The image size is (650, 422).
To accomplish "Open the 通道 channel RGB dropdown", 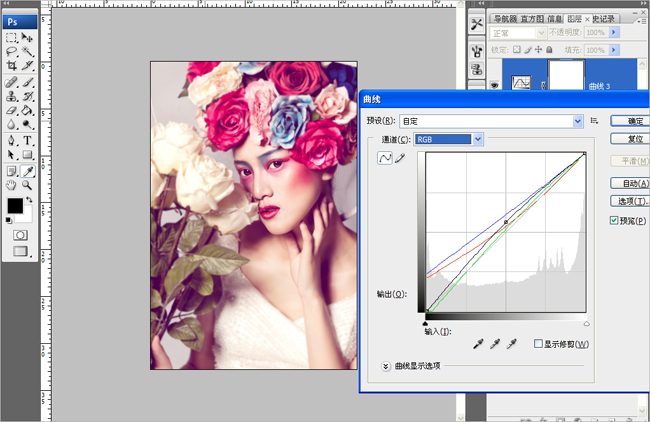I will click(449, 139).
